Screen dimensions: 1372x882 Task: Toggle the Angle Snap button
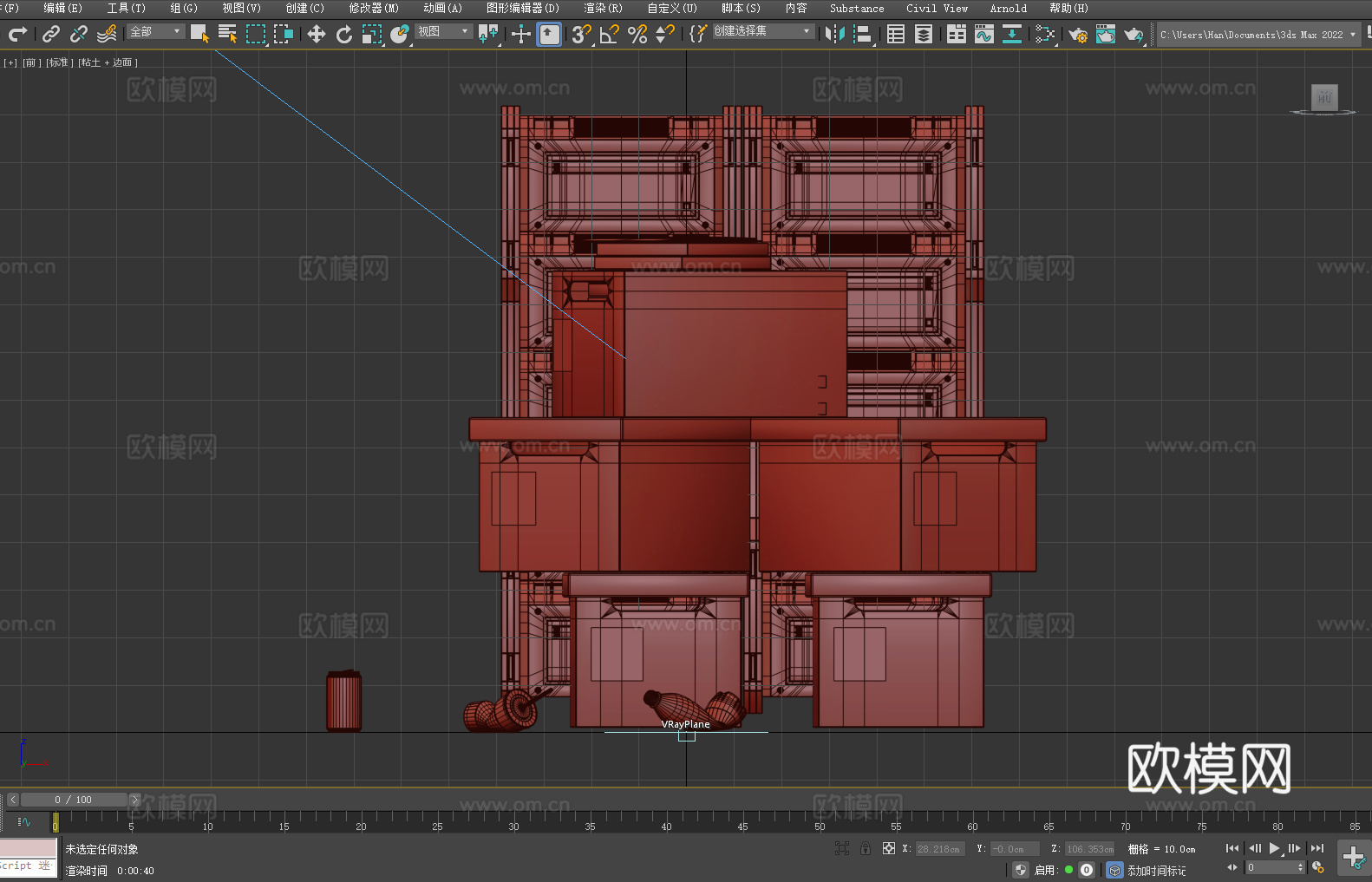[x=609, y=34]
